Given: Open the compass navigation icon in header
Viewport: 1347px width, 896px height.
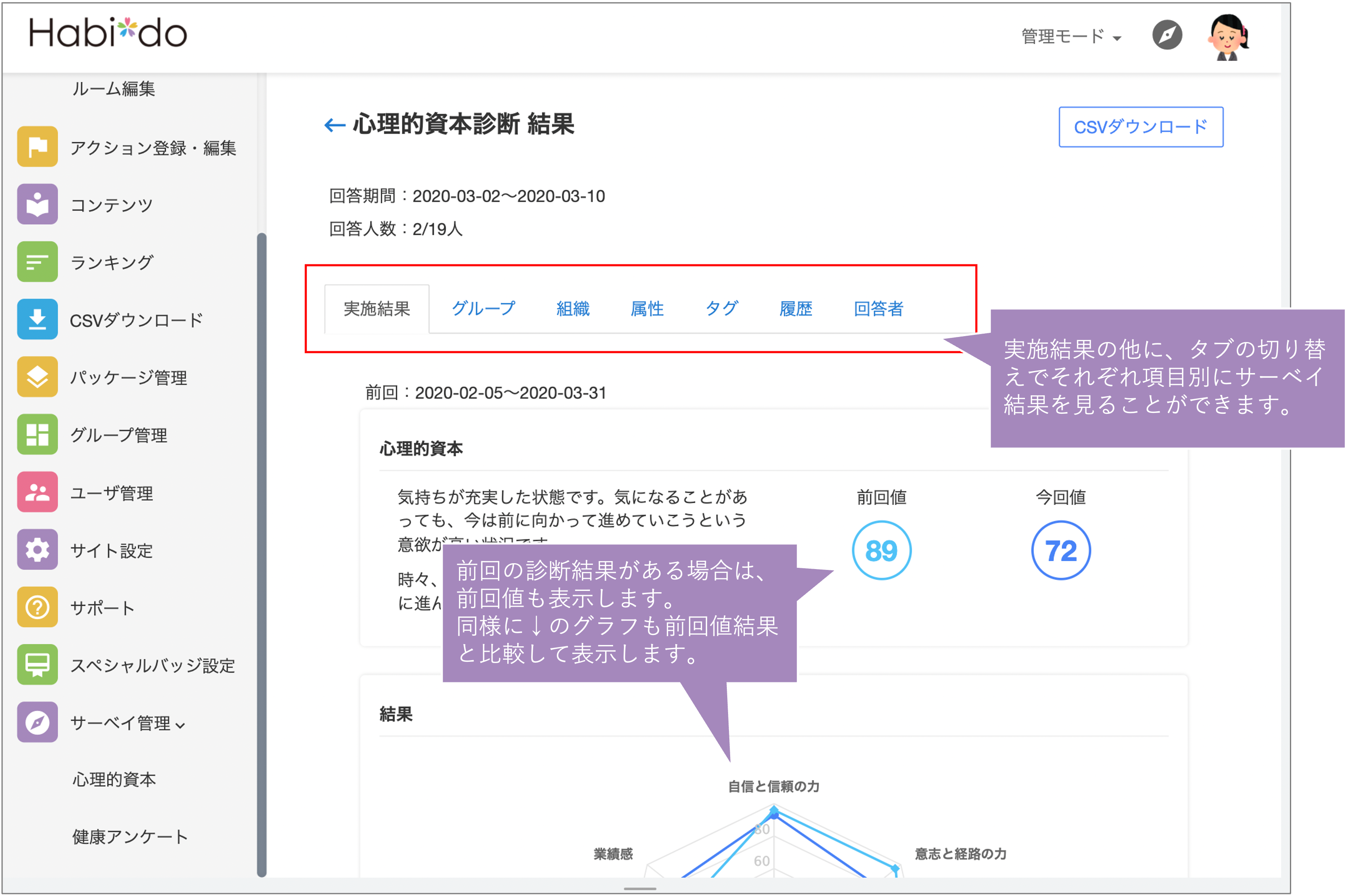Looking at the screenshot, I should click(x=1166, y=35).
